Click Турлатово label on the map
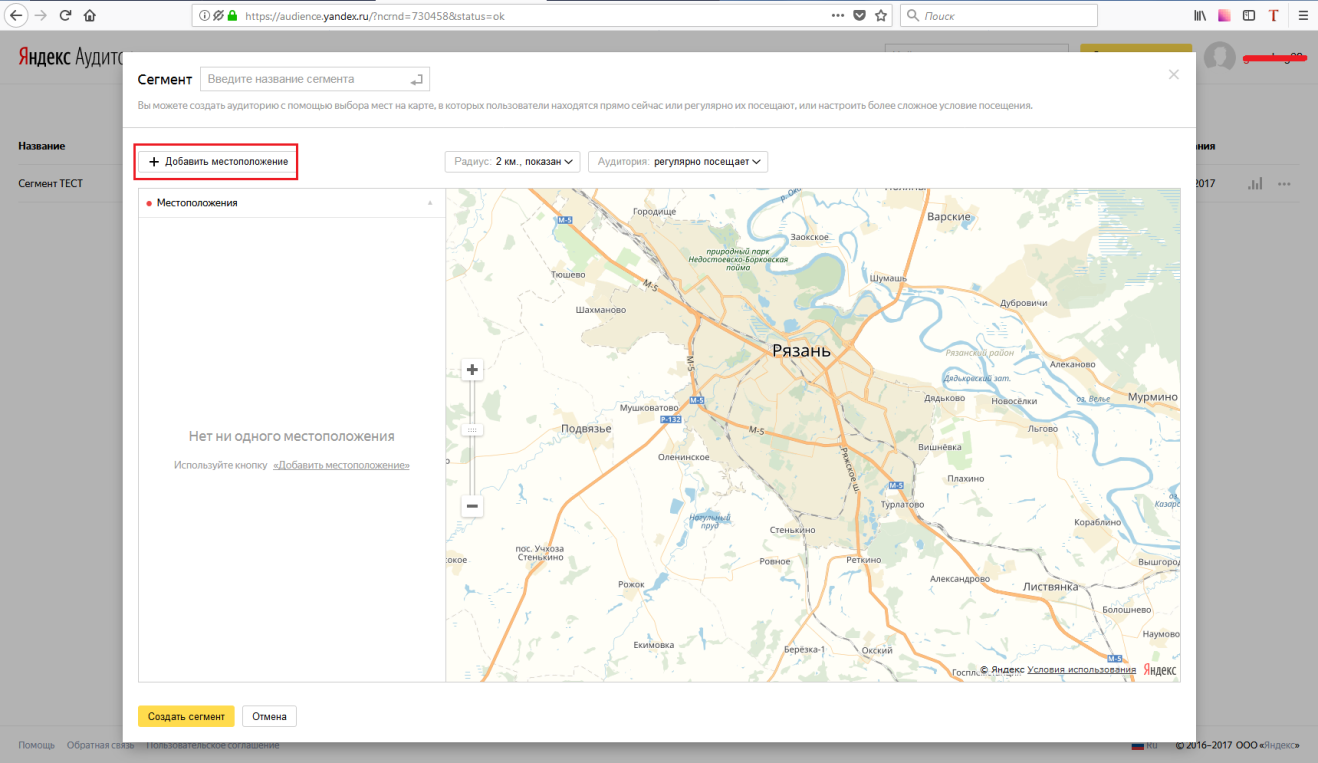The width and height of the screenshot is (1318, 763). point(903,505)
